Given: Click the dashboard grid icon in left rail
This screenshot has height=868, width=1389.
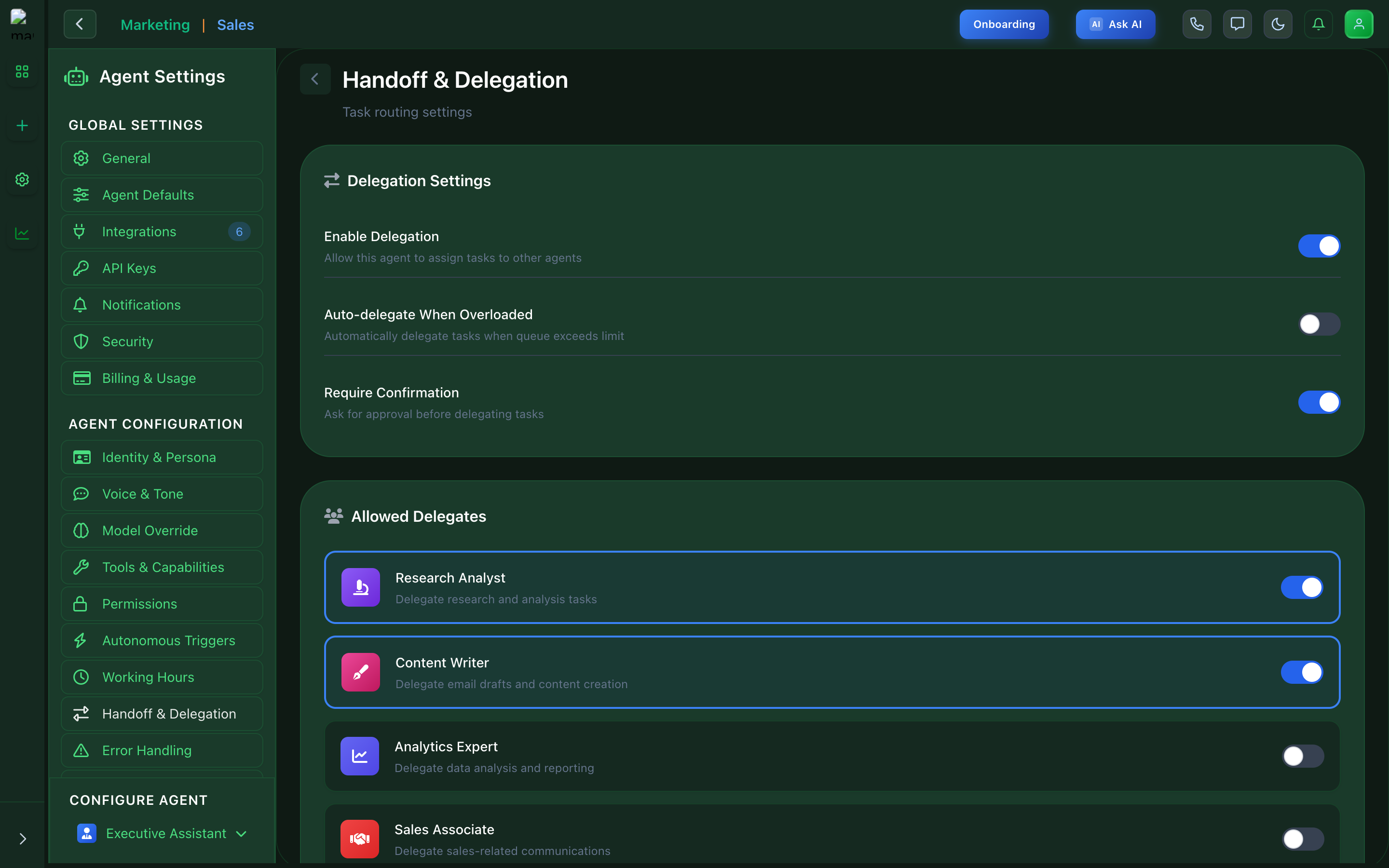Looking at the screenshot, I should click(x=22, y=72).
